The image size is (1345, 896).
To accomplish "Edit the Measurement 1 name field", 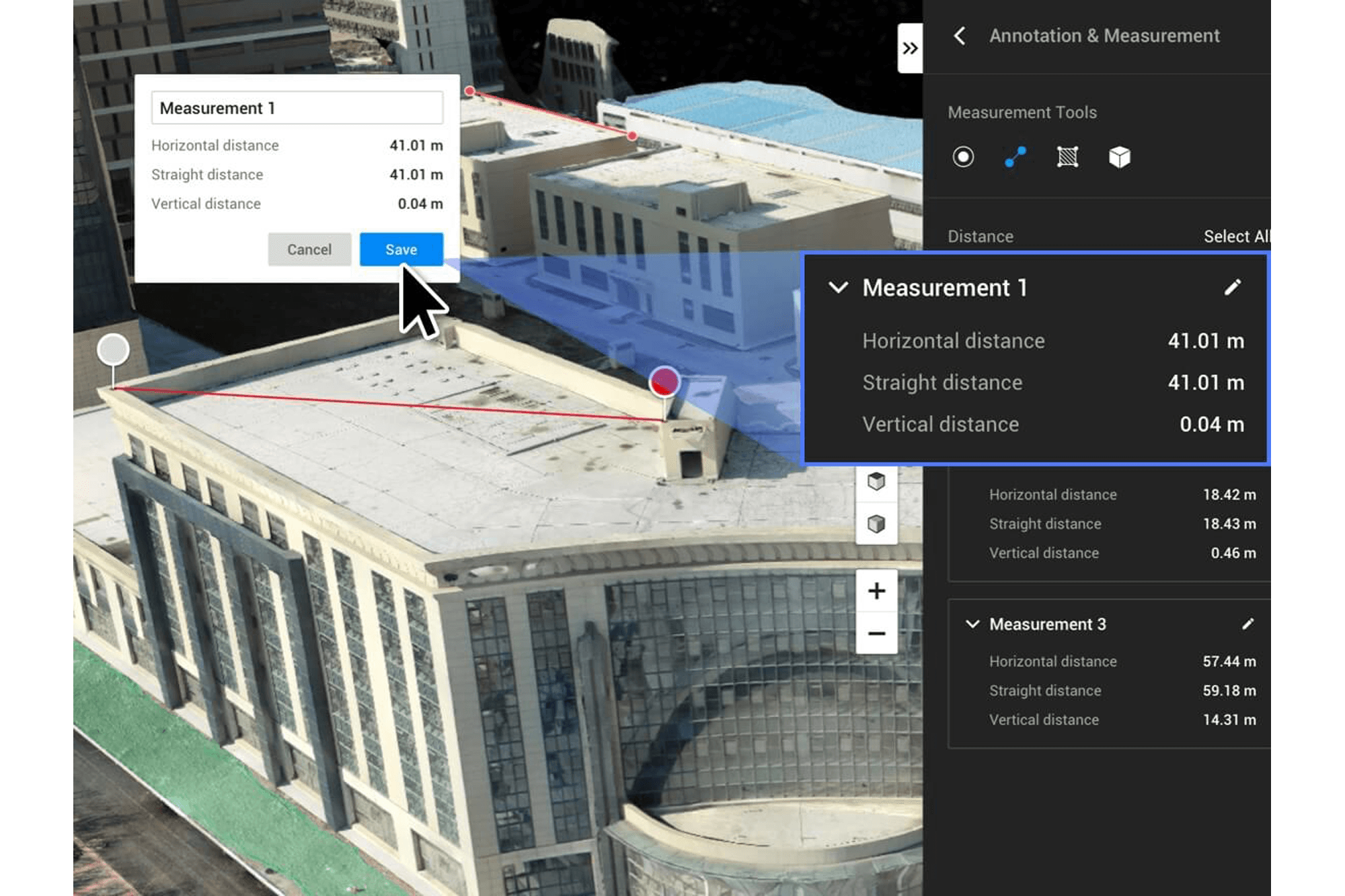I will coord(297,108).
